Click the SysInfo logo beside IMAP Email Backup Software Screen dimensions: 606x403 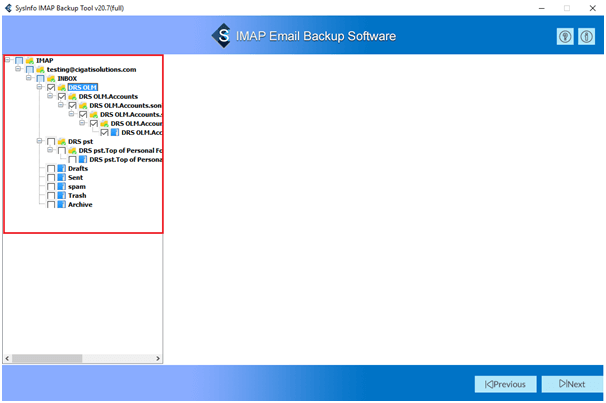pyautogui.click(x=222, y=36)
